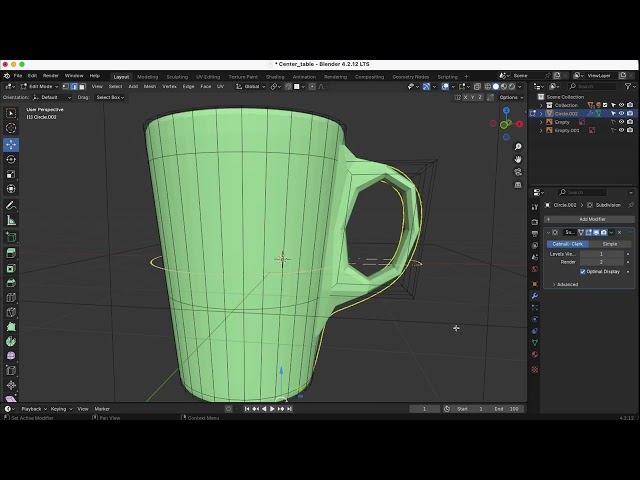Select Catmull-Clark subdivision type
This screenshot has height=480, width=640.
tap(568, 244)
